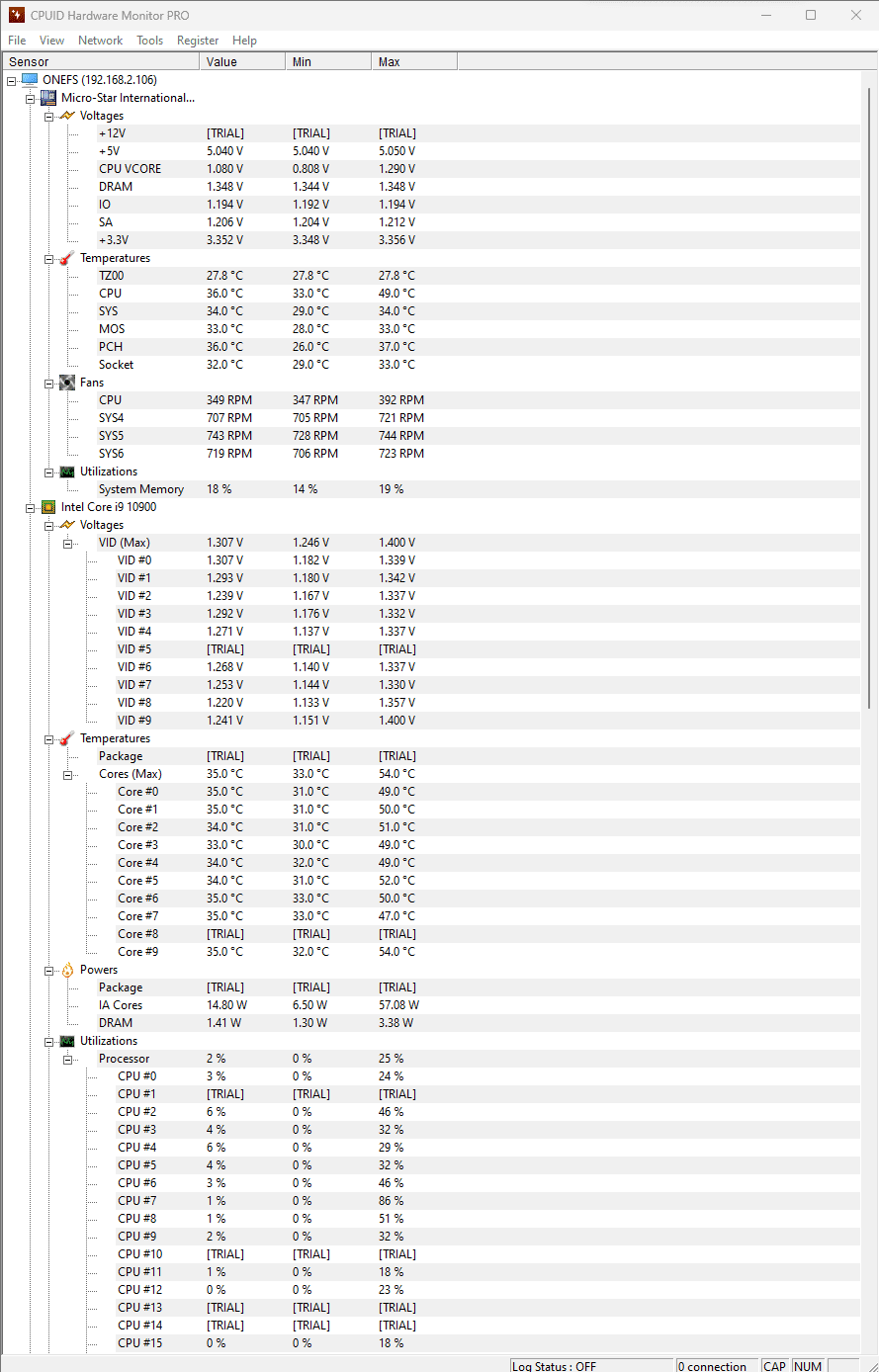Click the vertical scrollbar thumb

tap(869, 397)
